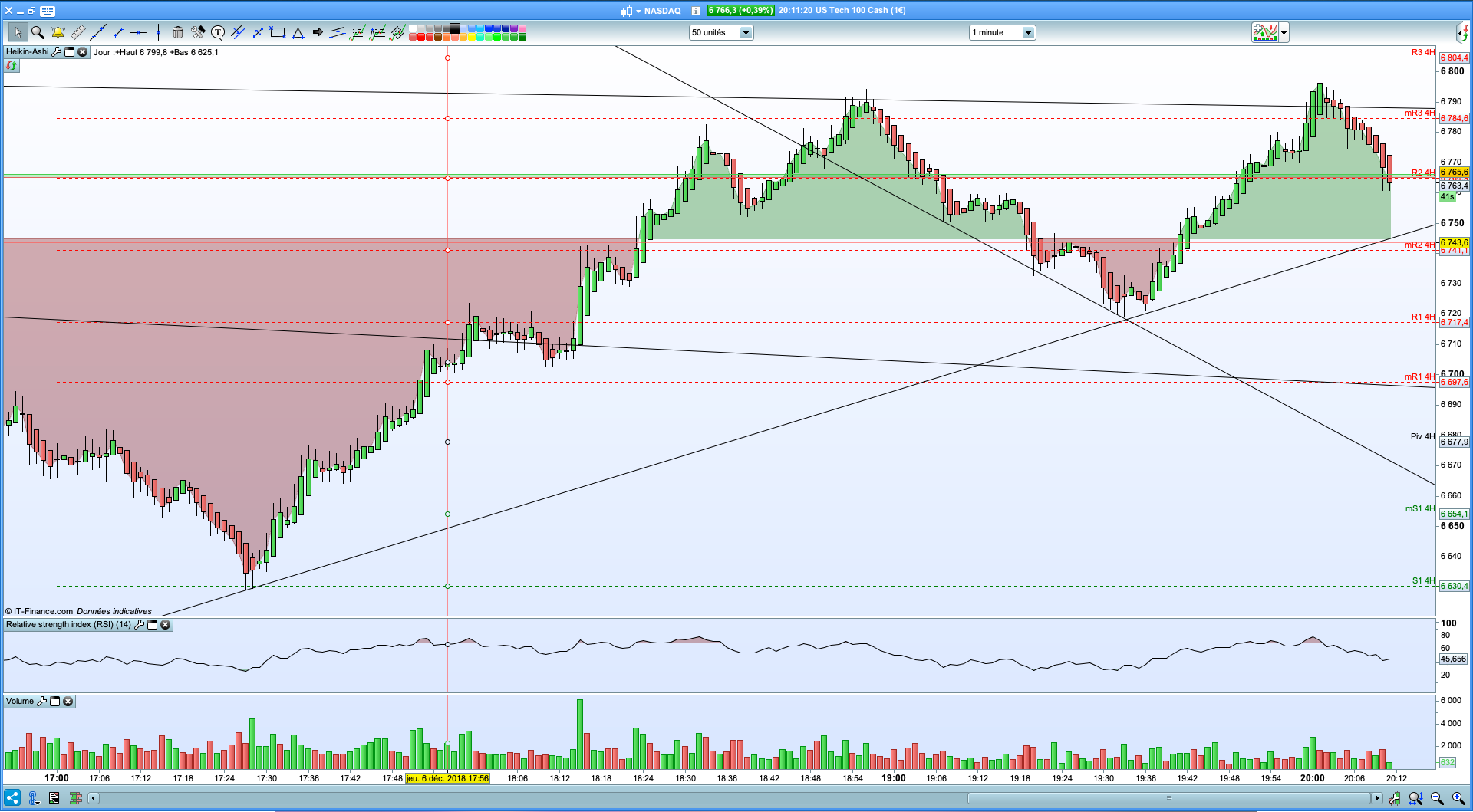Open Heikin-Ashi wrench settings

[x=57, y=52]
